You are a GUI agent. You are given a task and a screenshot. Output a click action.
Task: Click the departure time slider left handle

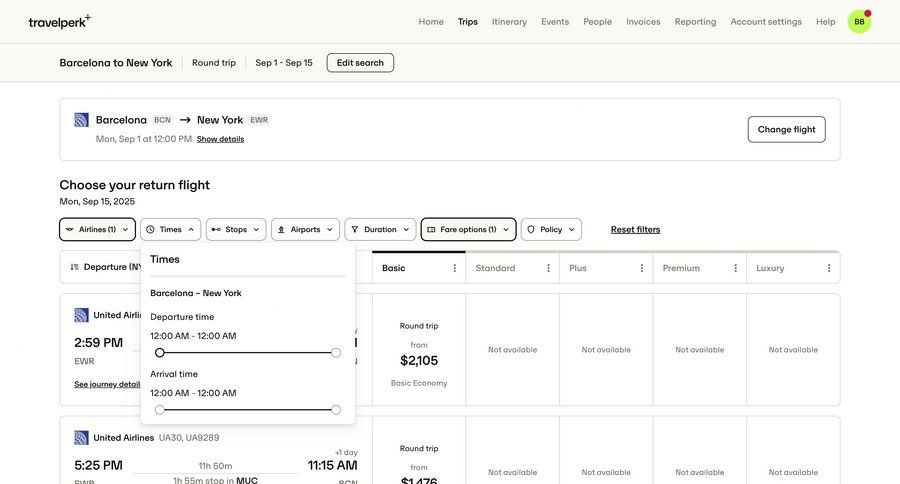[x=160, y=353]
